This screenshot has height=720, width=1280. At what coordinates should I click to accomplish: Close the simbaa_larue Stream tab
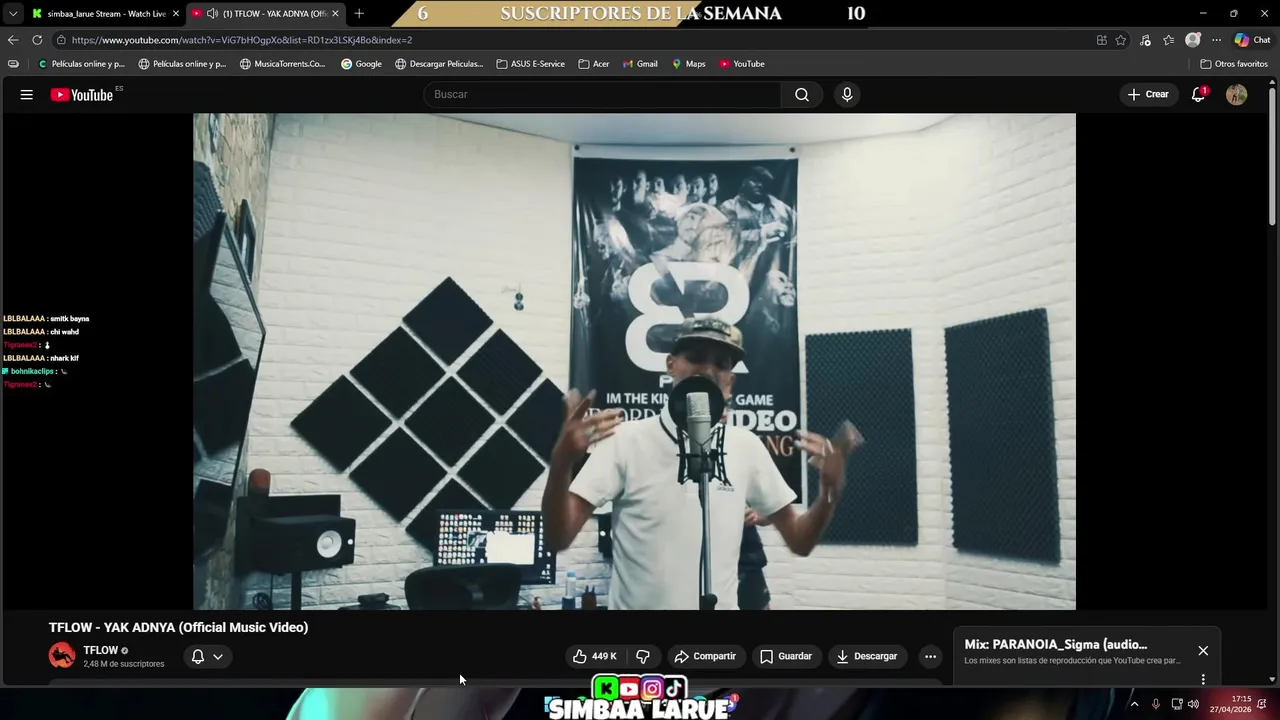[175, 14]
